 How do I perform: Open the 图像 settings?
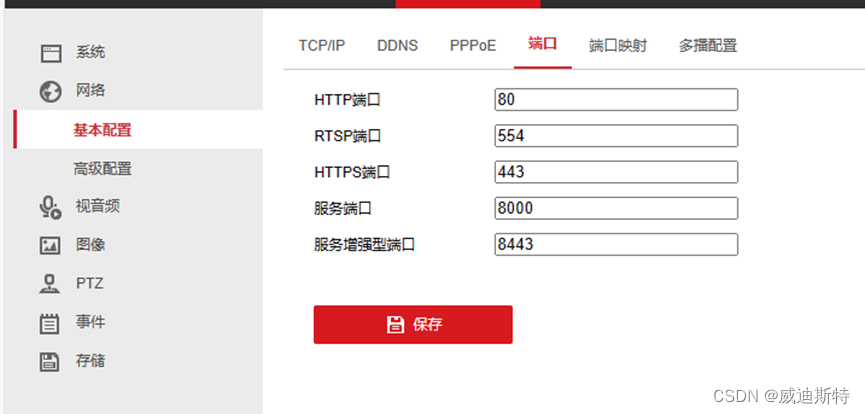point(90,245)
